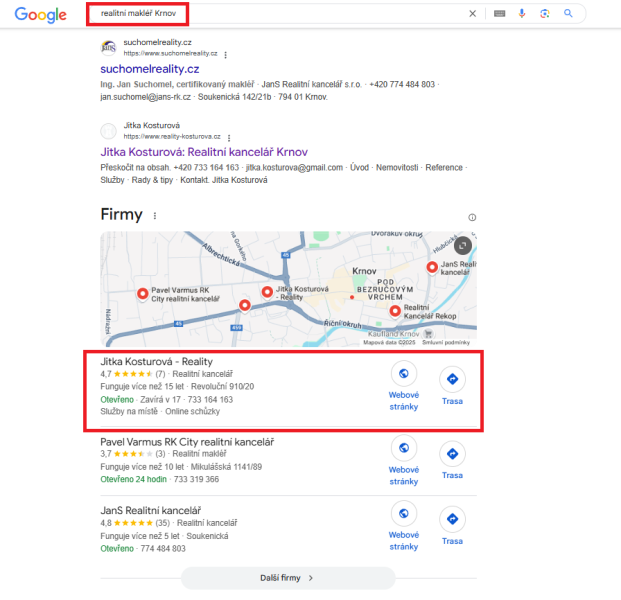
Task: Expand Další firmy to see more businesses
Action: click(288, 578)
